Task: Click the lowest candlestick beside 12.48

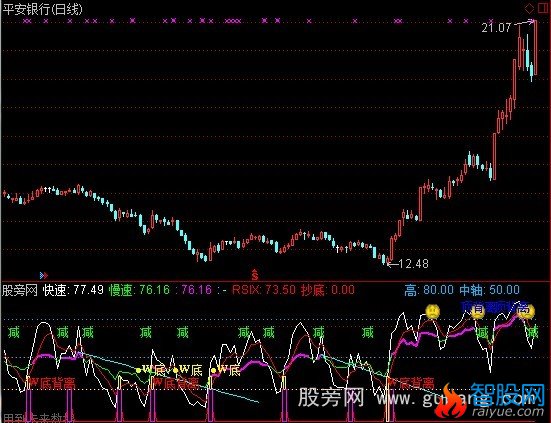Action: 388,261
